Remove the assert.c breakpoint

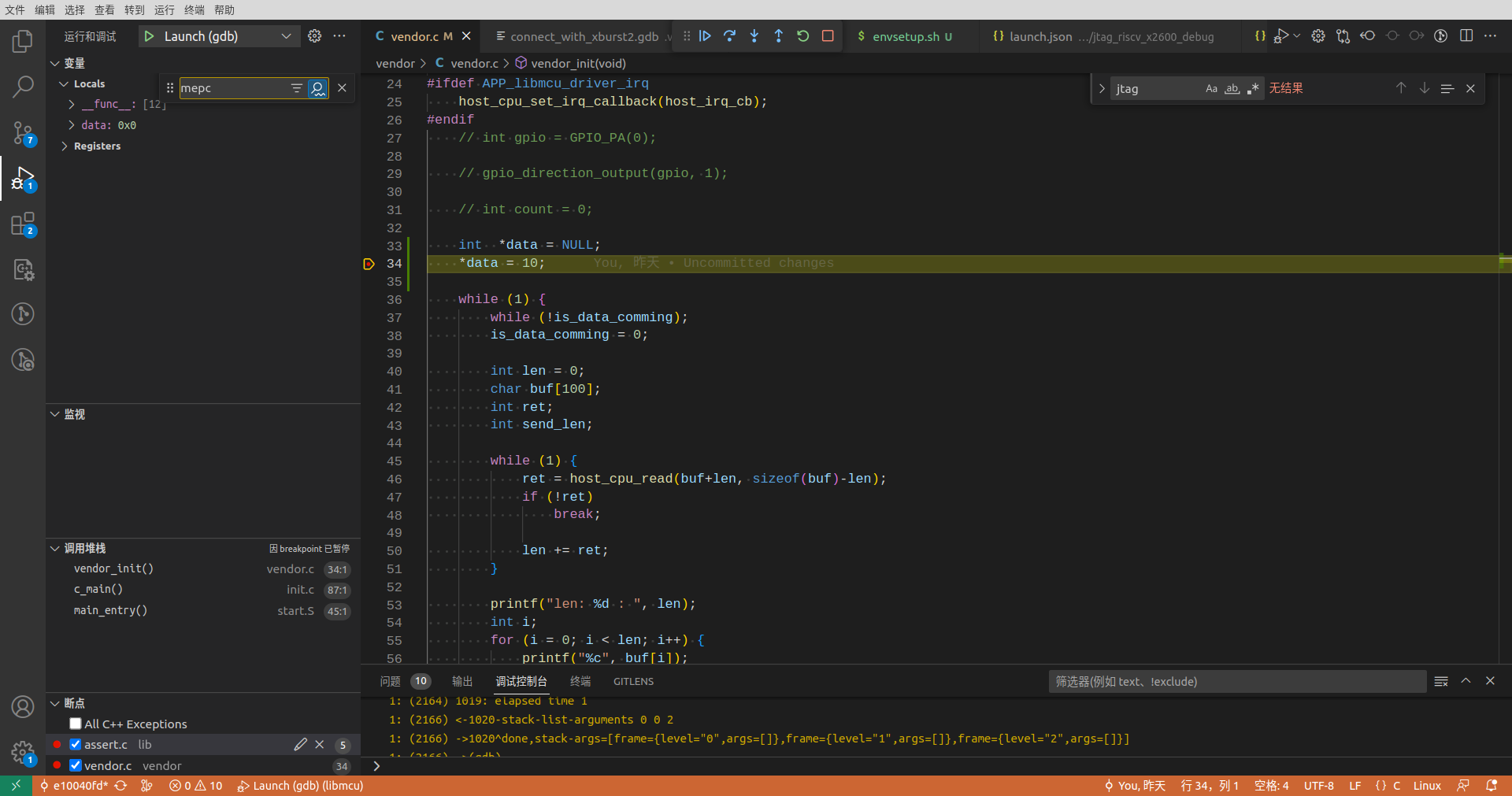click(x=320, y=745)
